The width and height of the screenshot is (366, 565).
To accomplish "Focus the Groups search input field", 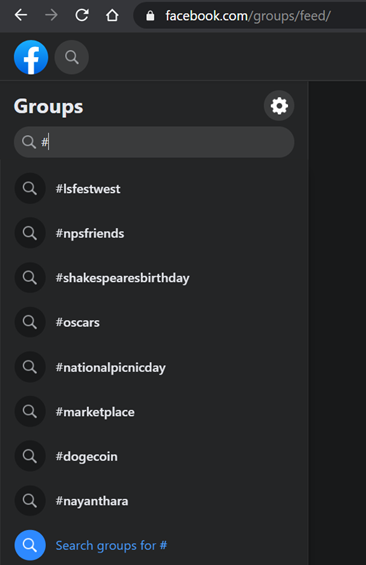I will tap(154, 142).
